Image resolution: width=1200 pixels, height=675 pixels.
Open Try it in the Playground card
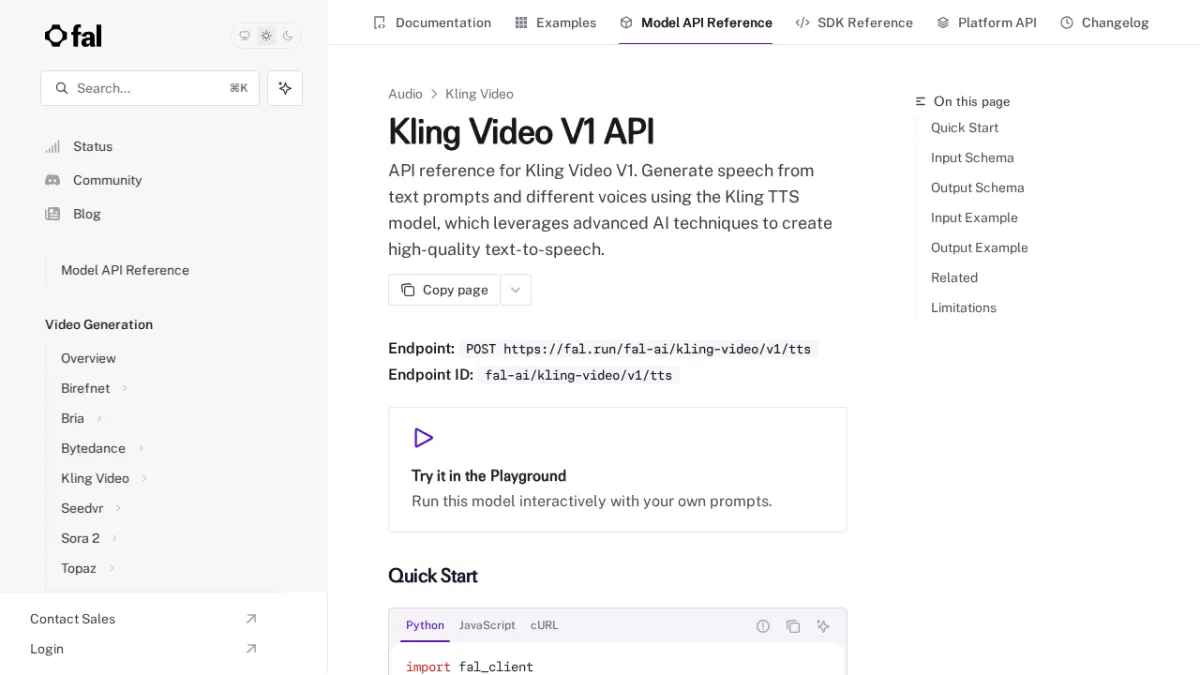click(x=617, y=469)
